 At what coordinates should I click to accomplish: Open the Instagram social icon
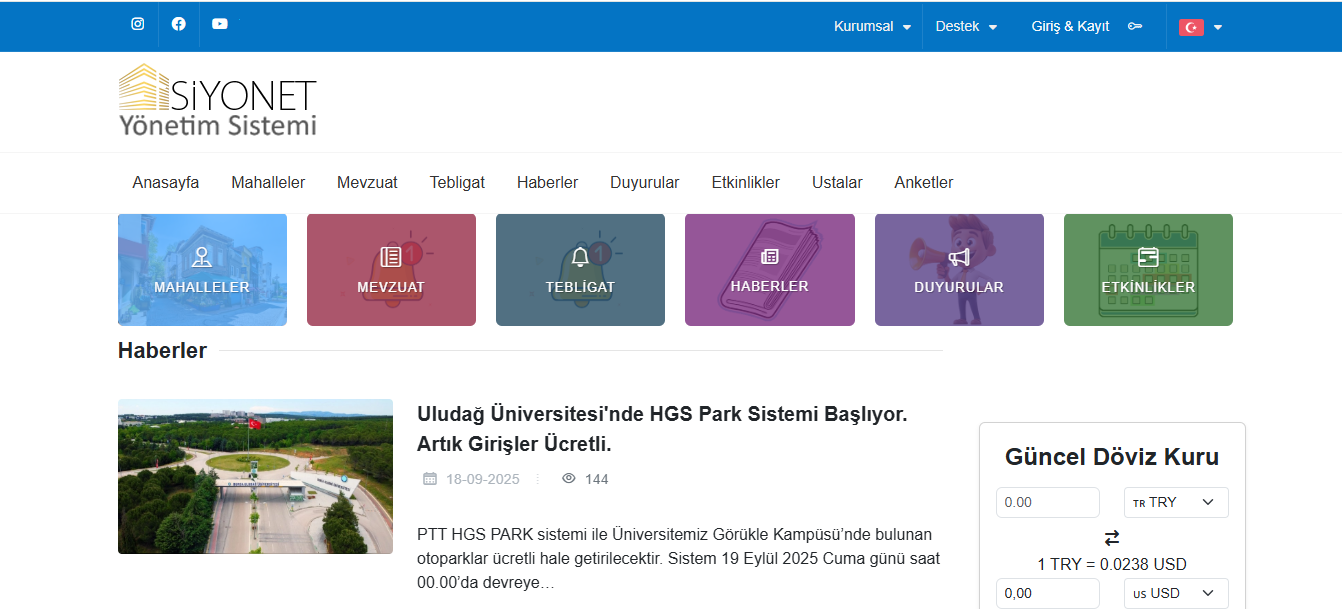(138, 25)
